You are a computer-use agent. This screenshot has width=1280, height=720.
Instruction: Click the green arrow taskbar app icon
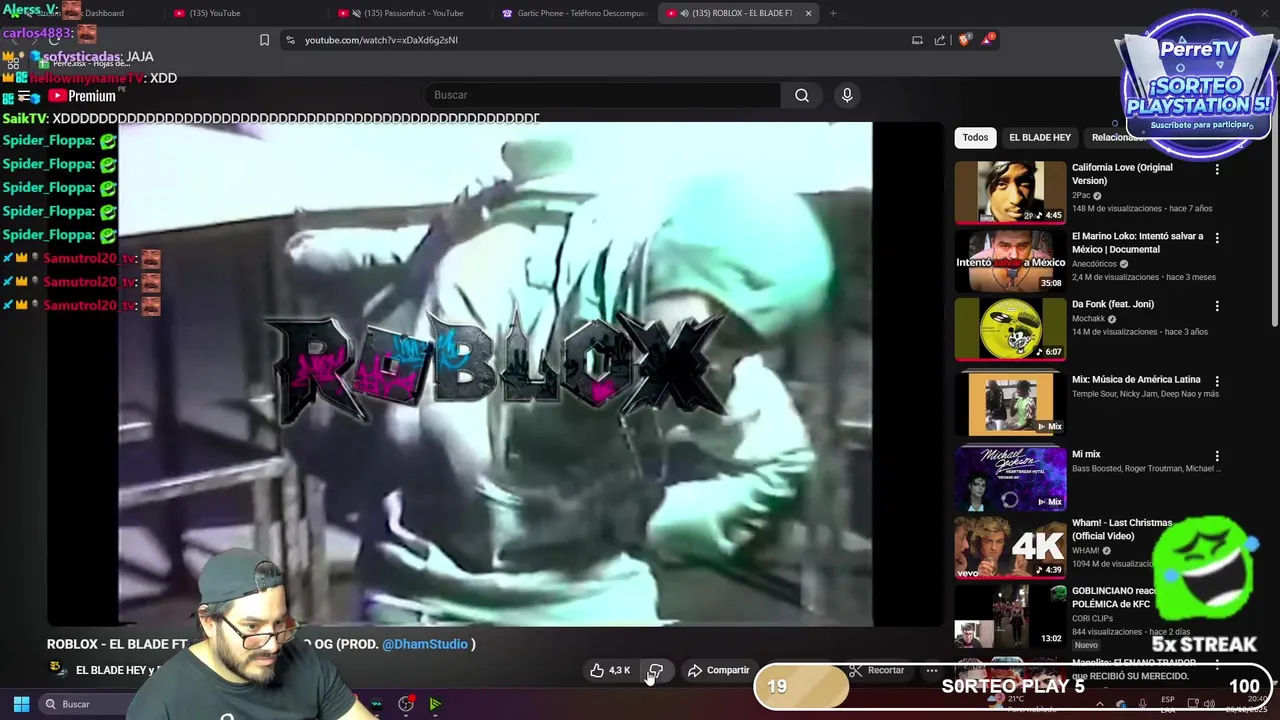tap(435, 704)
